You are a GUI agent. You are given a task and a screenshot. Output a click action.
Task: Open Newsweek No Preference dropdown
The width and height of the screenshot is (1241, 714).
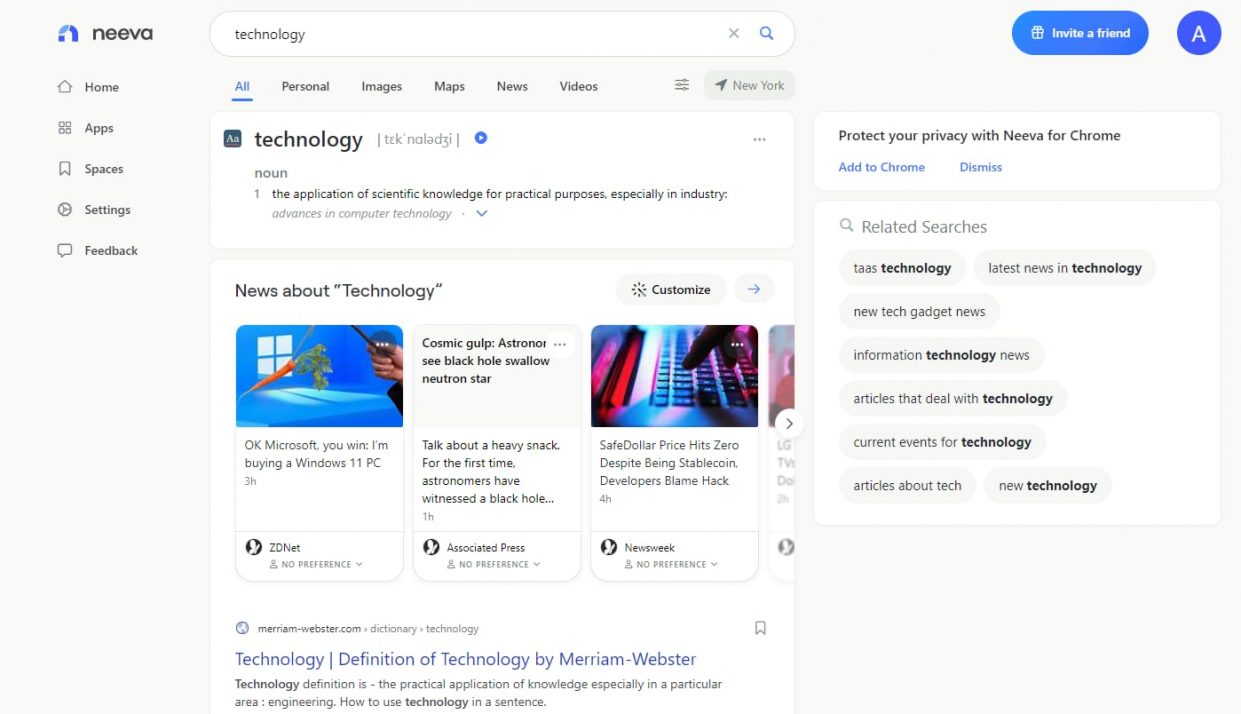click(x=671, y=565)
